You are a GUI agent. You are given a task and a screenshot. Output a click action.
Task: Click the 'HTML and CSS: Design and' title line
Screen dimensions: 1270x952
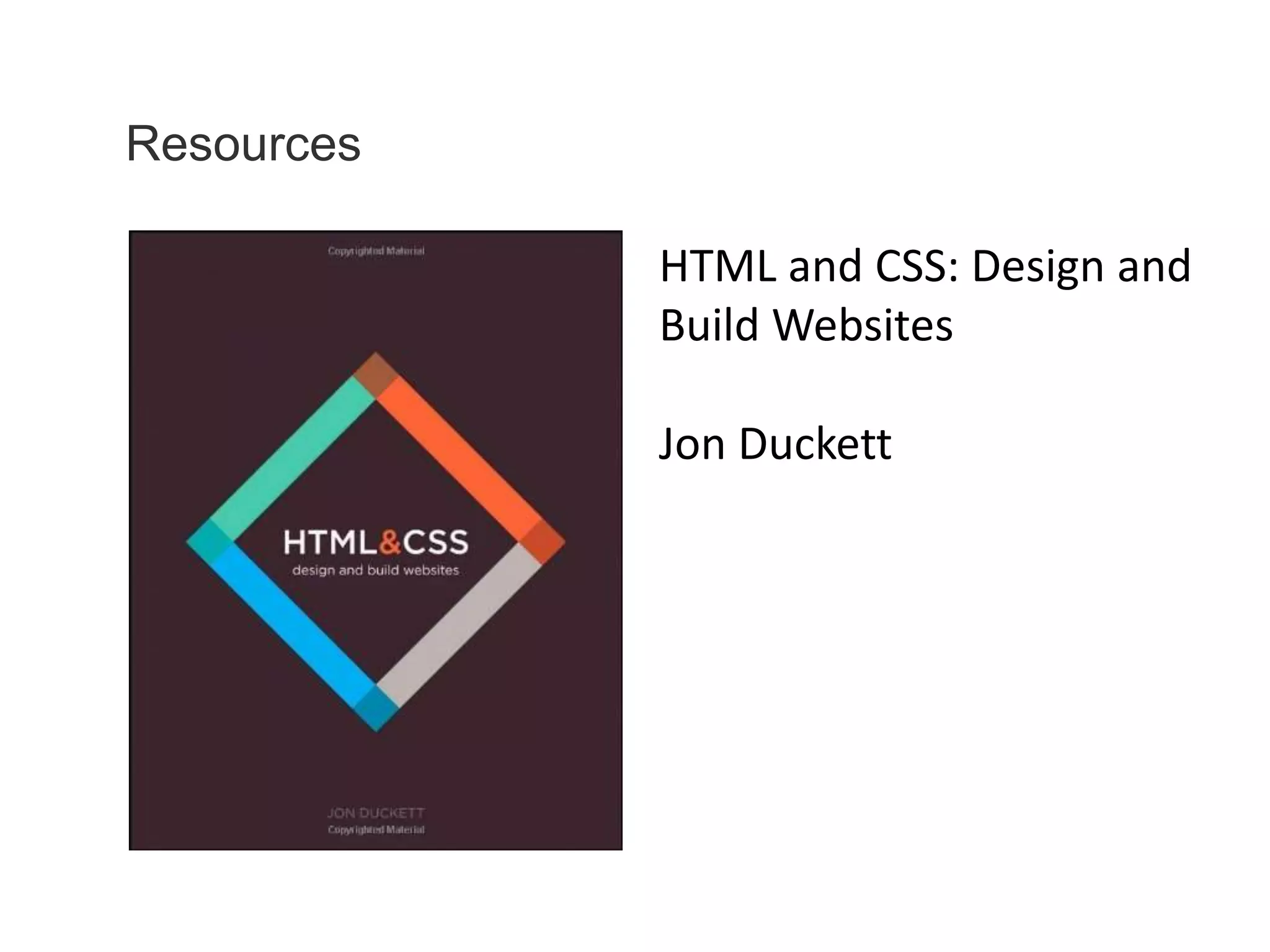click(x=925, y=267)
